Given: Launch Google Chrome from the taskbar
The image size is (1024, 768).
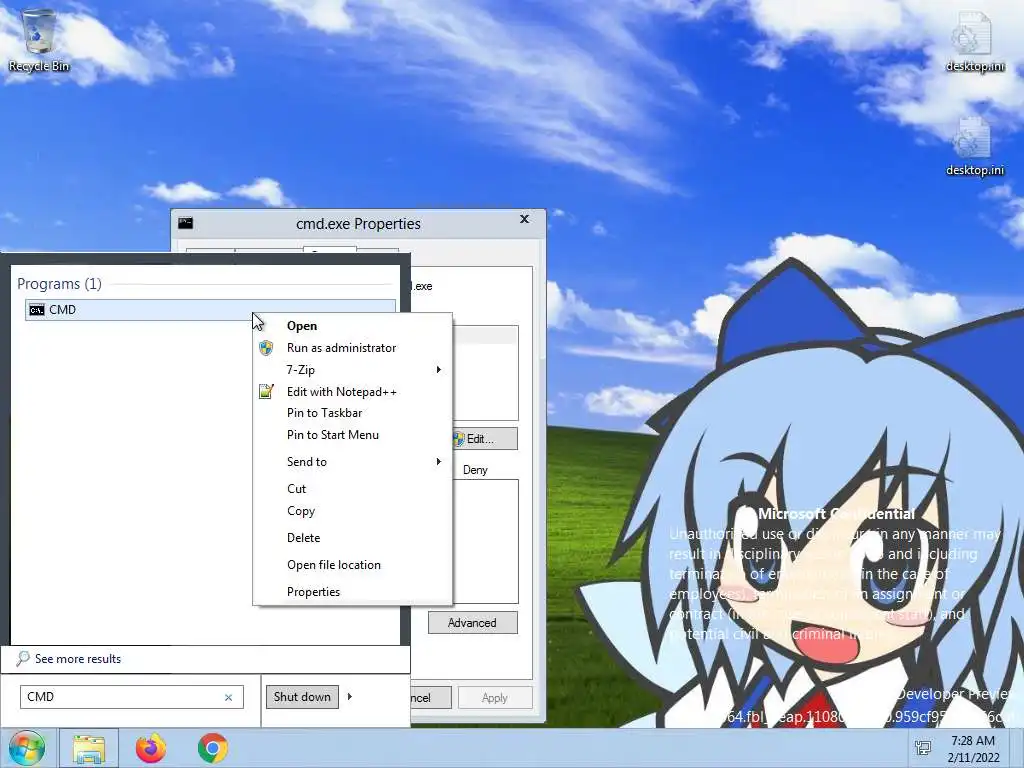Looking at the screenshot, I should pos(213,748).
